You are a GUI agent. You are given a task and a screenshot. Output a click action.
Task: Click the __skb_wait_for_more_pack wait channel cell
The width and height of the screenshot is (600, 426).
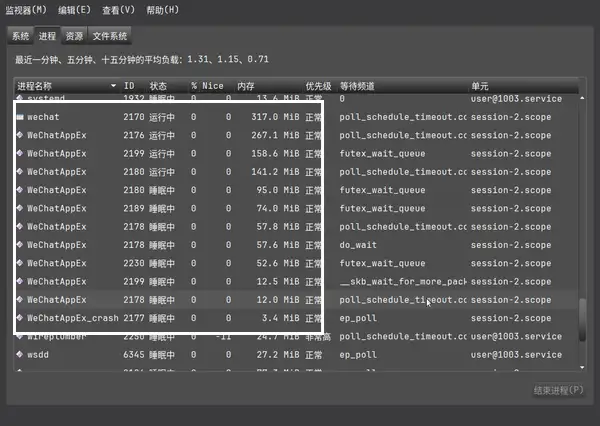(x=403, y=281)
